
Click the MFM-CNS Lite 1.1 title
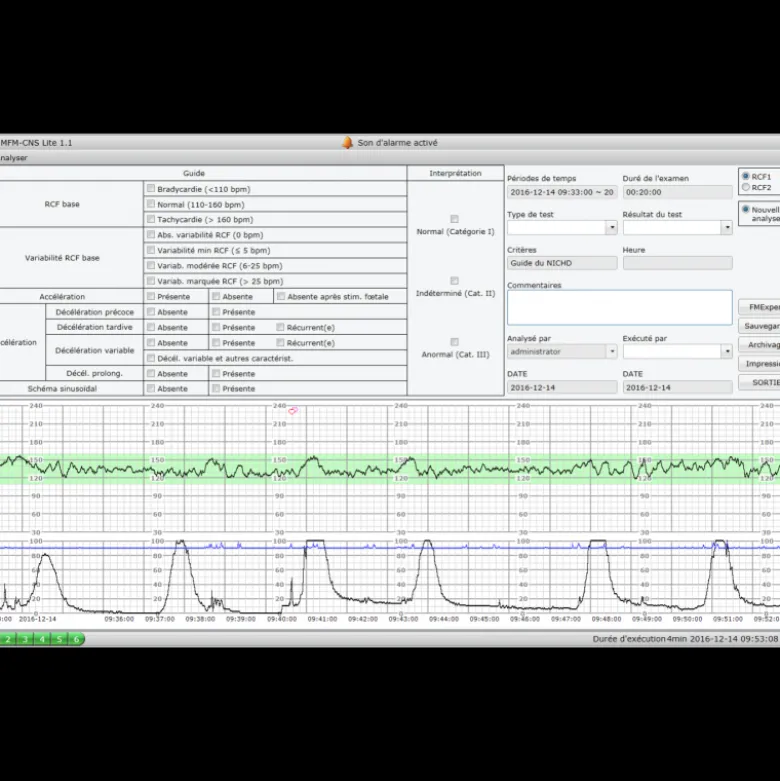pos(36,143)
